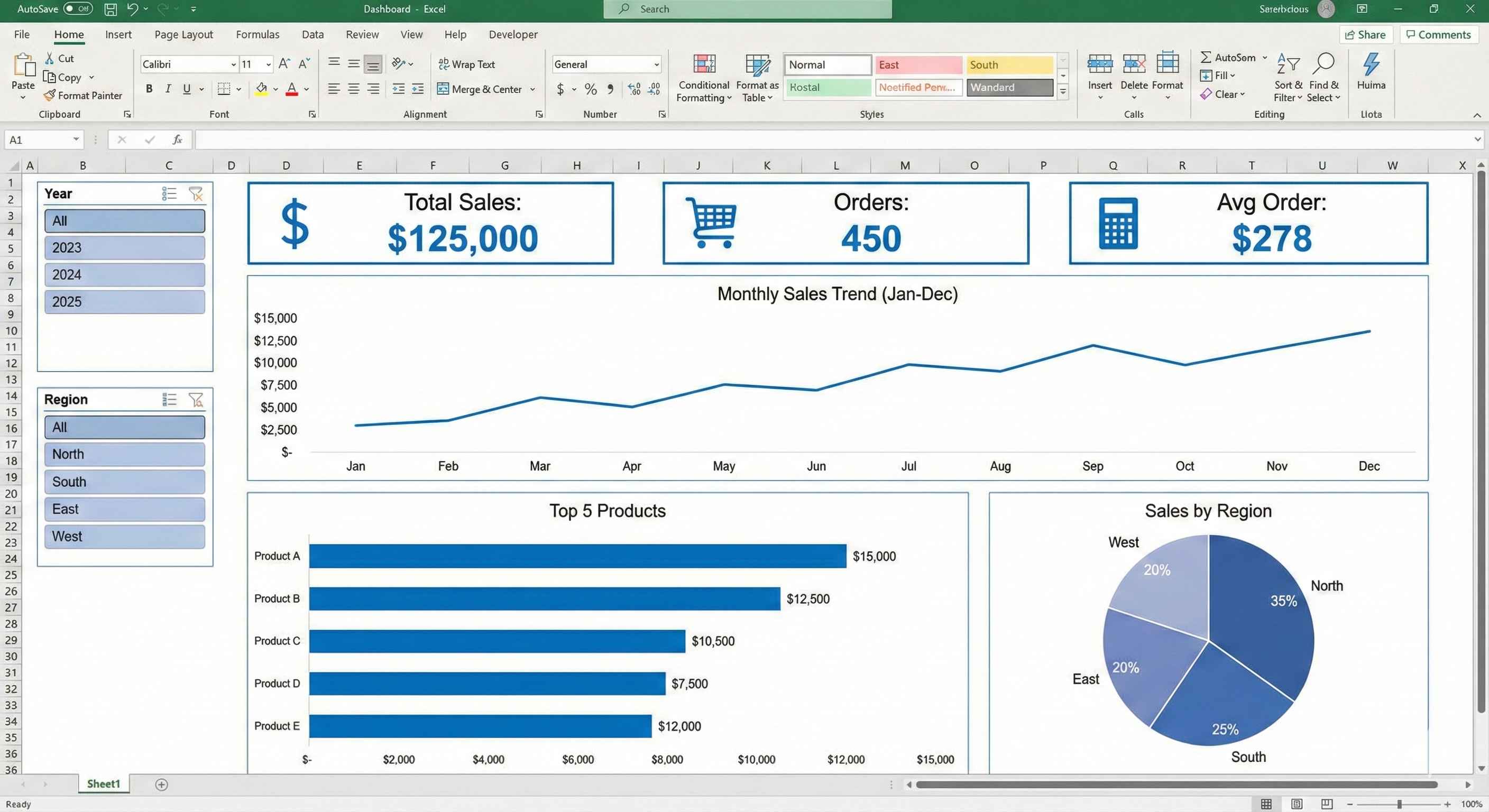Open the cell styles gallery expander
1489x812 pixels.
[1063, 90]
